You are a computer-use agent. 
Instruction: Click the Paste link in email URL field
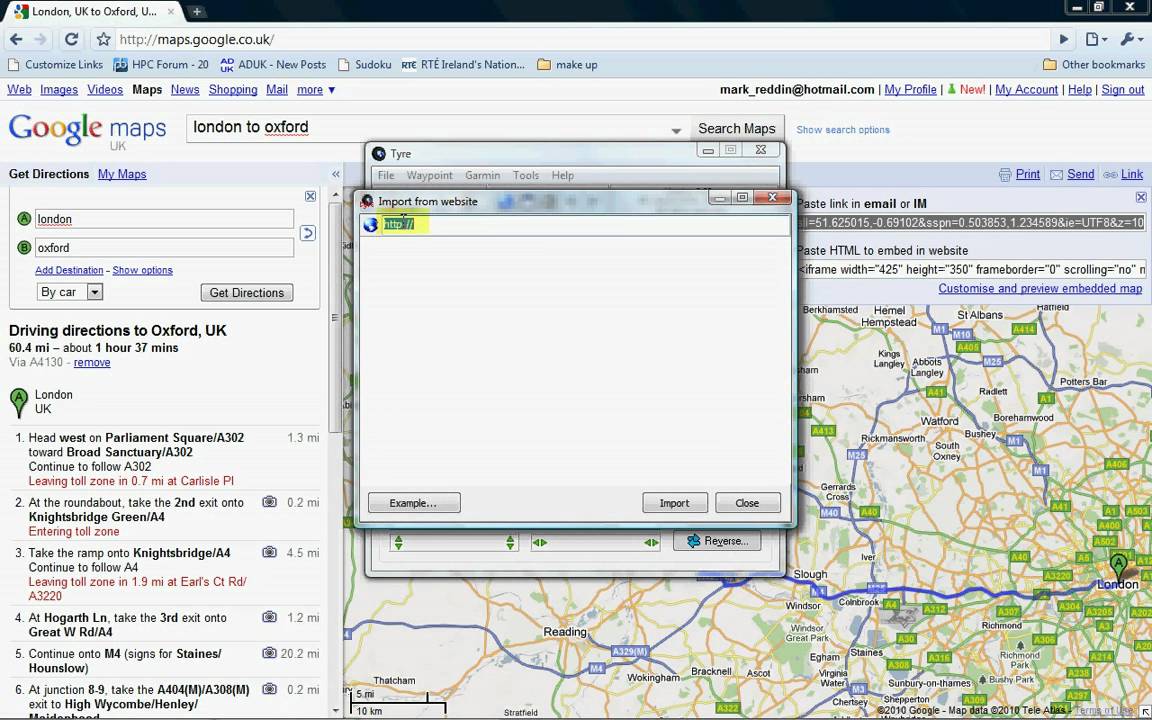(971, 223)
